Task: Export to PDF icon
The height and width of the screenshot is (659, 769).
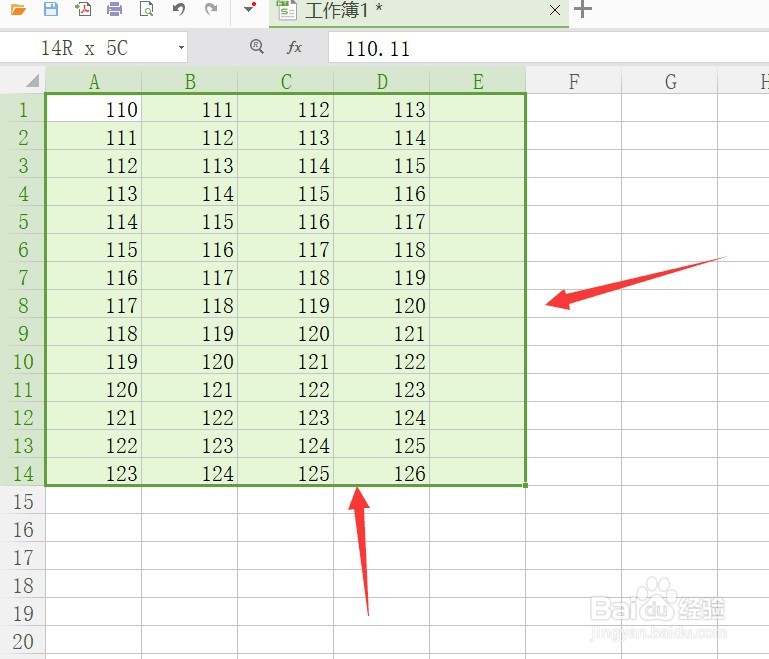Action: coord(83,9)
